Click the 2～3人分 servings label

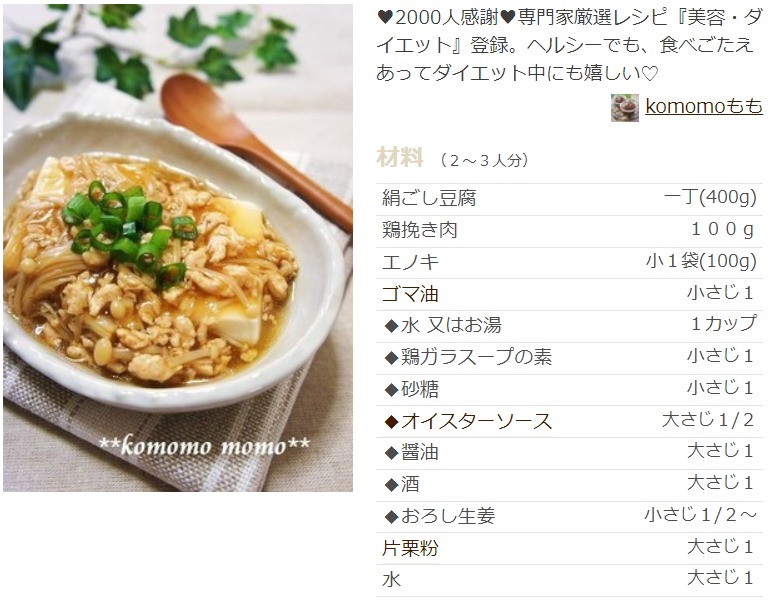[484, 160]
